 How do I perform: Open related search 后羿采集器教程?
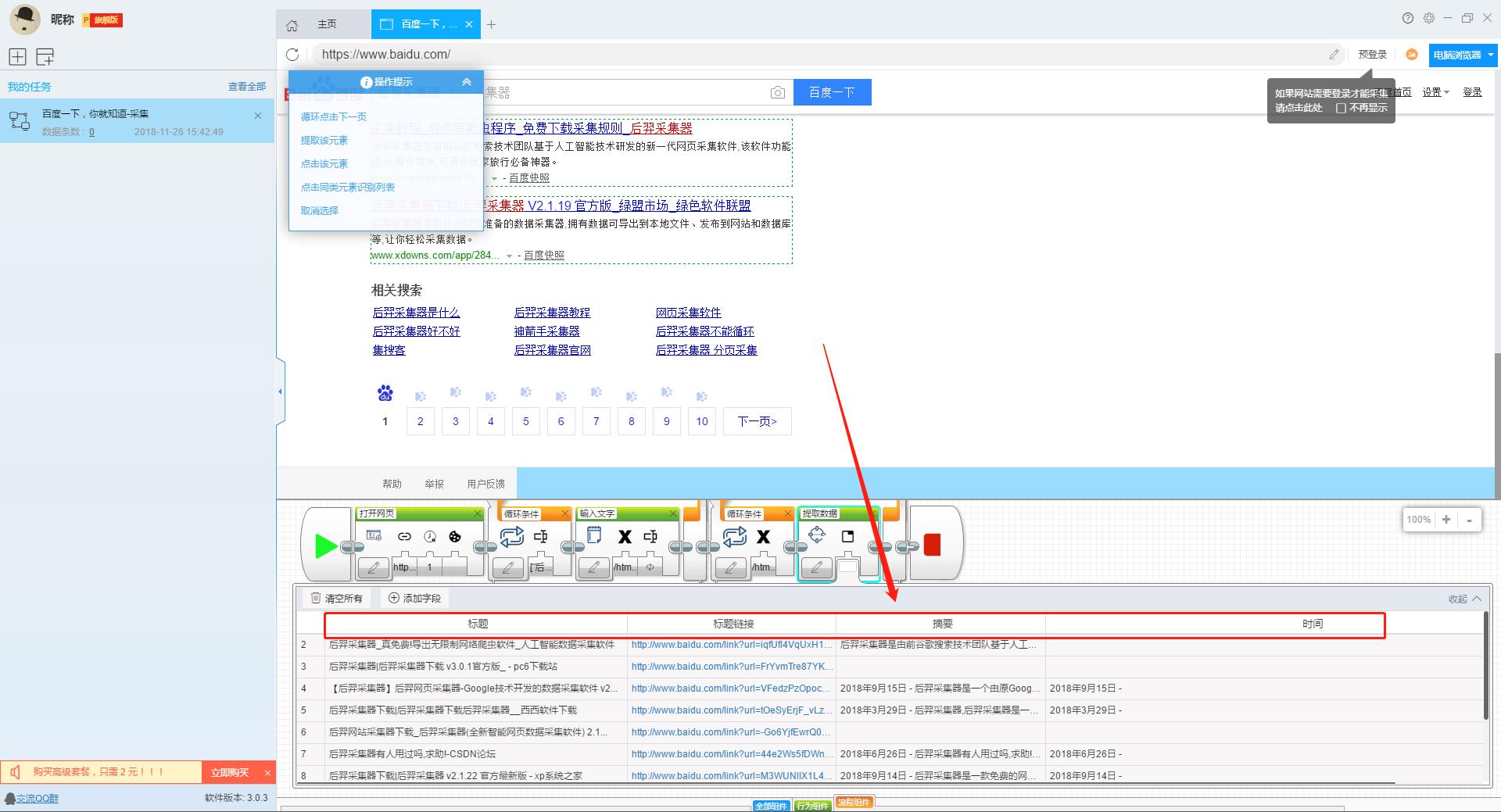[552, 312]
